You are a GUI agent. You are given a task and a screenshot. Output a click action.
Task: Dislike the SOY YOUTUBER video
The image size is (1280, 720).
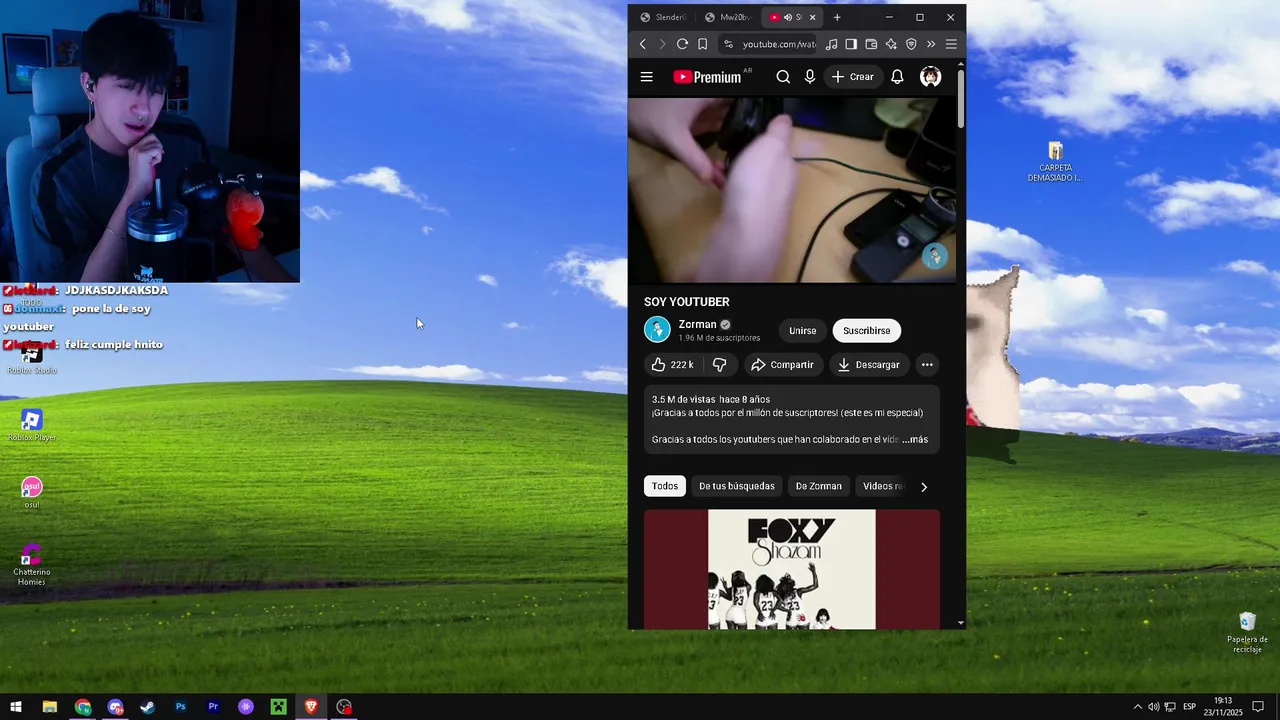719,365
